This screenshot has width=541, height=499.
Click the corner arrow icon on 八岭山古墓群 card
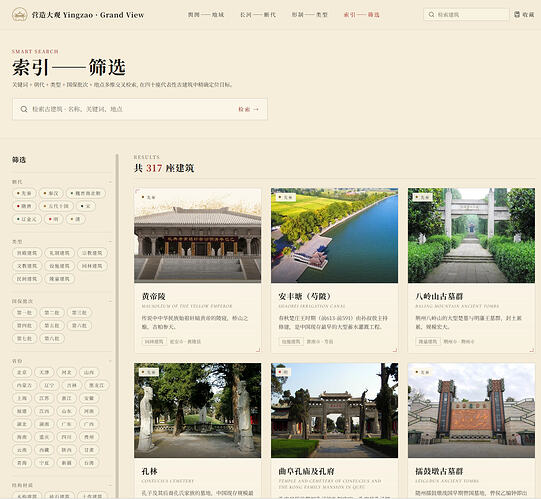532,350
